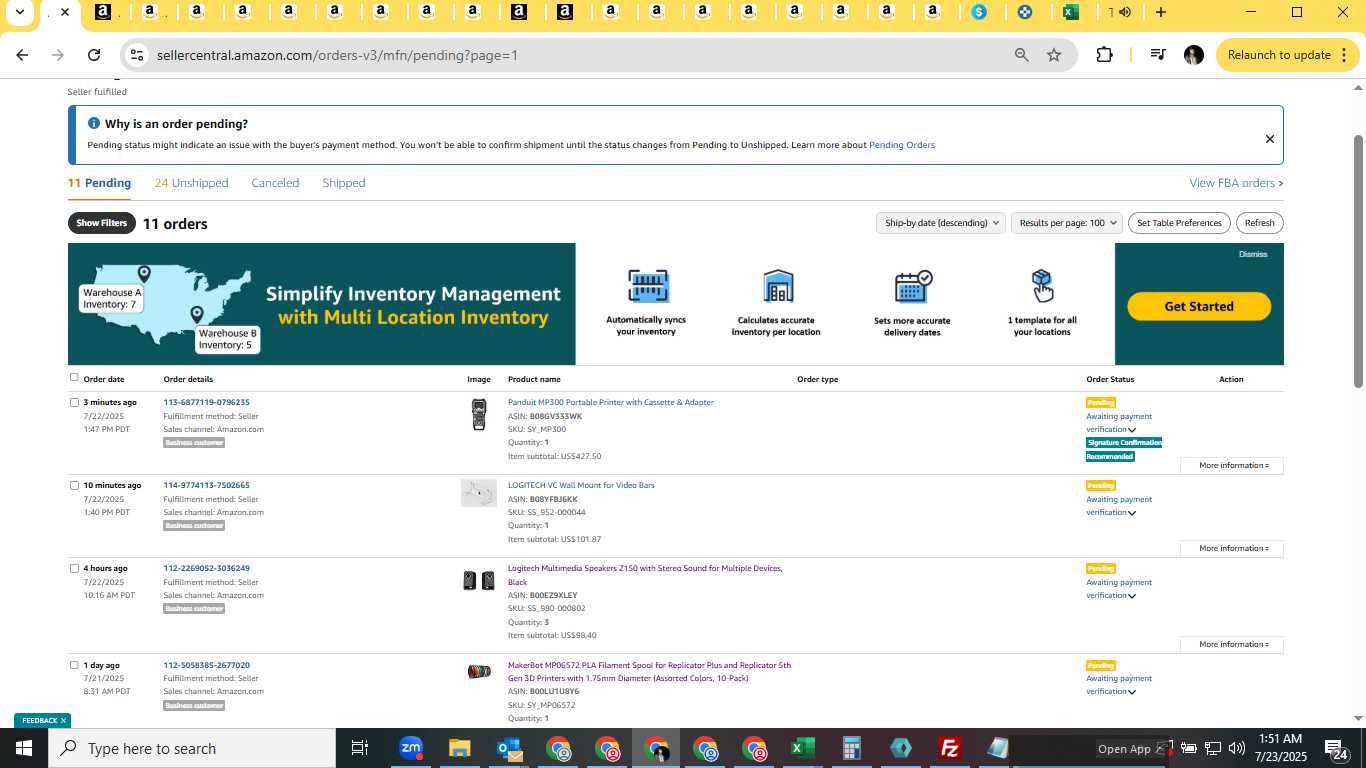Mute the tab playing audio
Image resolution: width=1366 pixels, height=768 pixels.
[1125, 12]
